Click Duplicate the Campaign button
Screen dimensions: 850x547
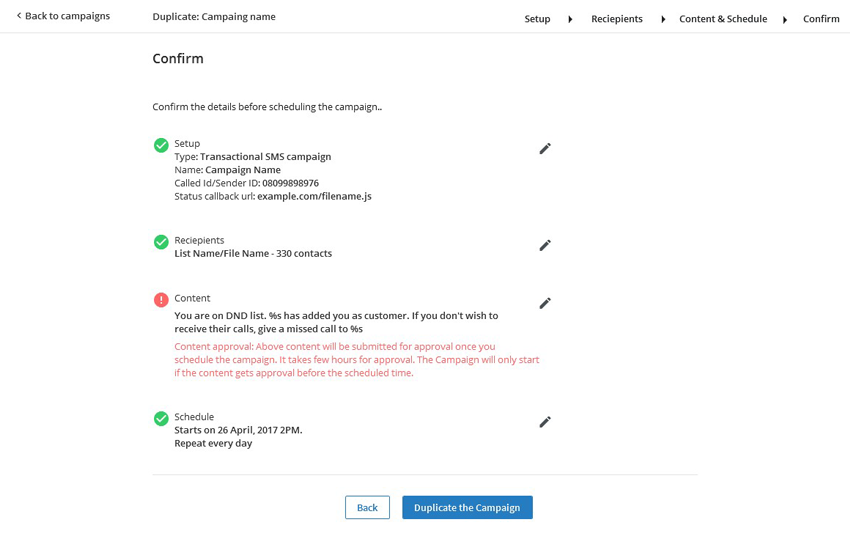click(x=467, y=507)
